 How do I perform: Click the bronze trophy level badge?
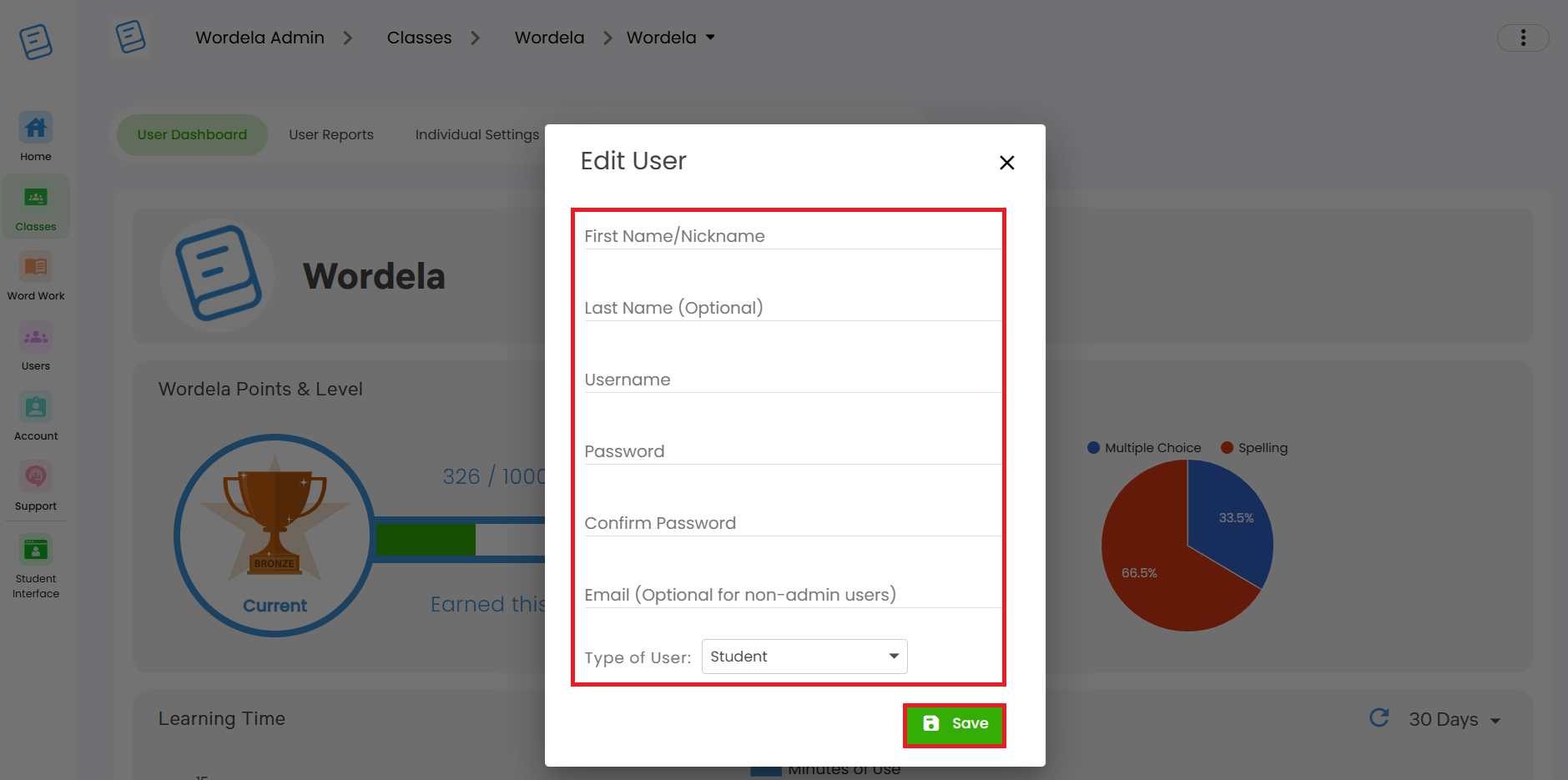point(275,535)
